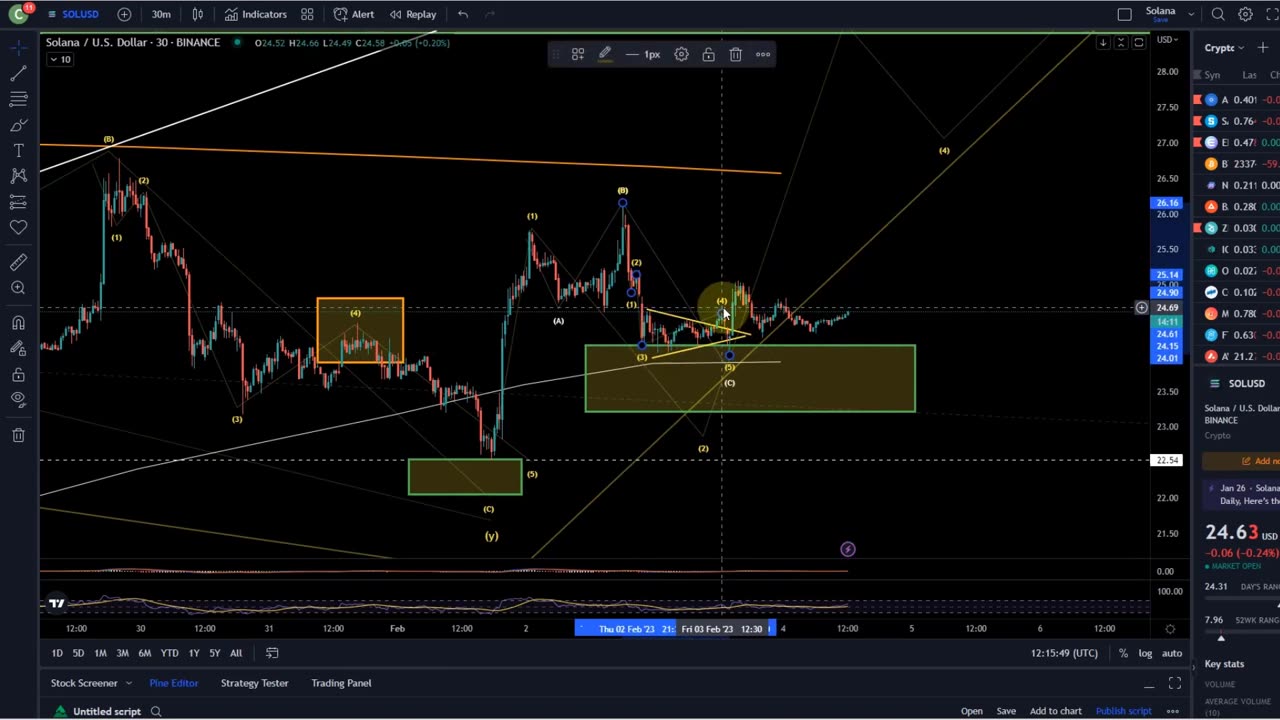This screenshot has width=1280, height=720.
Task: Select the 1D date range
Action: pyautogui.click(x=57, y=653)
